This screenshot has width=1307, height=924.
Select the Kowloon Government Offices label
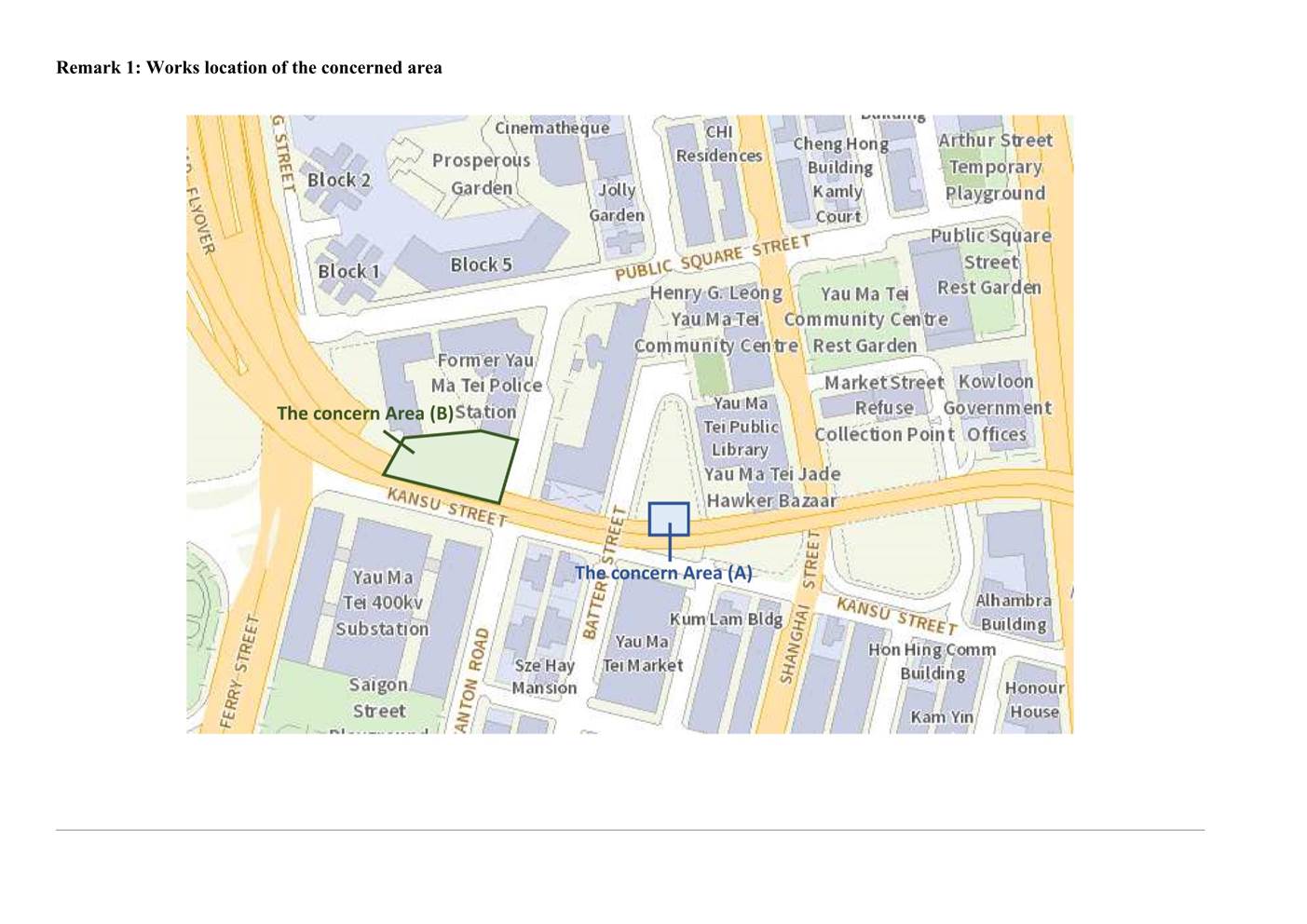996,408
